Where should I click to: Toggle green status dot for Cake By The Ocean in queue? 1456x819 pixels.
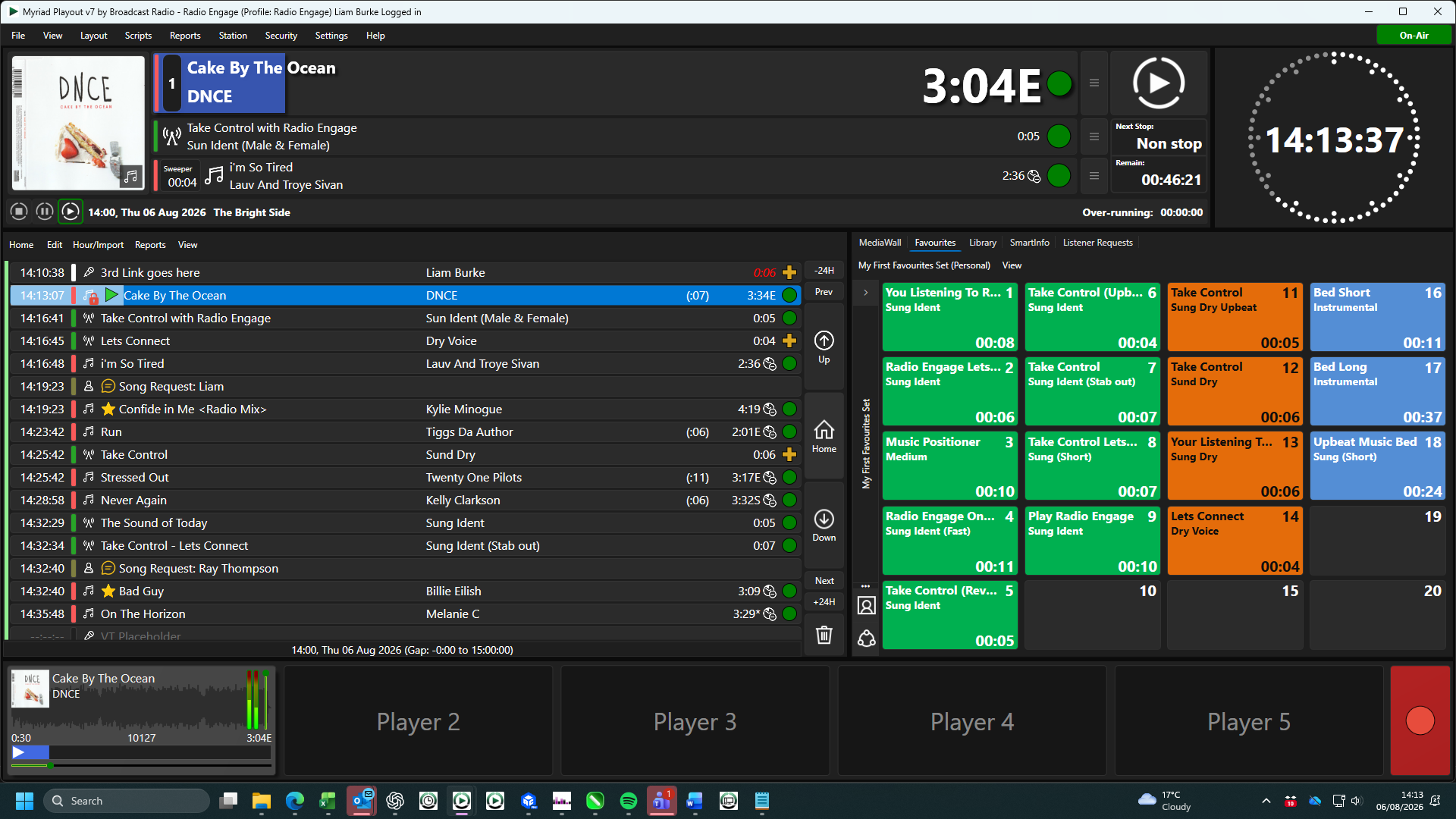click(1059, 83)
